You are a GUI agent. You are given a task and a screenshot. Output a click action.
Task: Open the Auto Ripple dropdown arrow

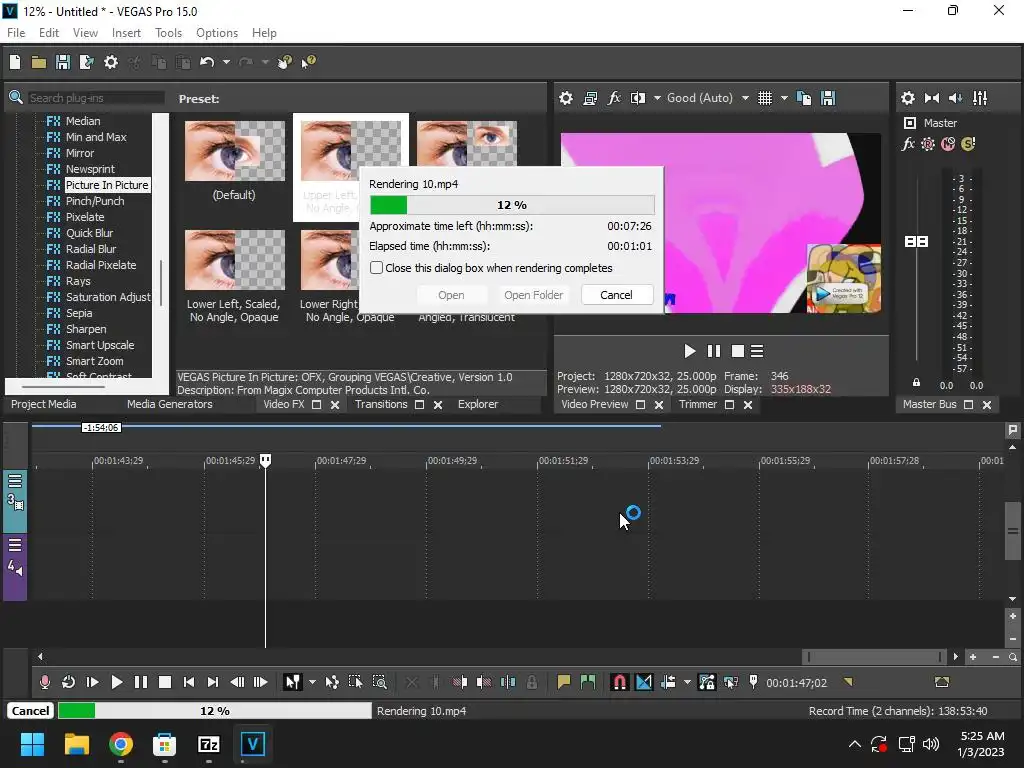687,682
